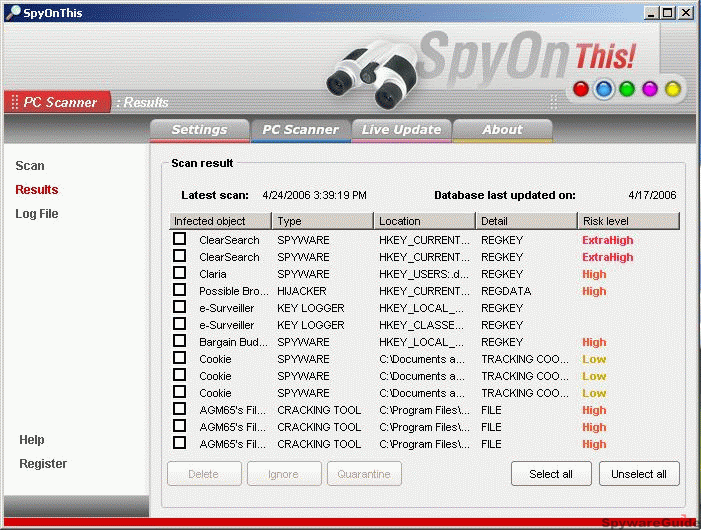Viewport: 701px width, 530px height.
Task: Select Scan in the left sidebar
Action: [x=30, y=166]
